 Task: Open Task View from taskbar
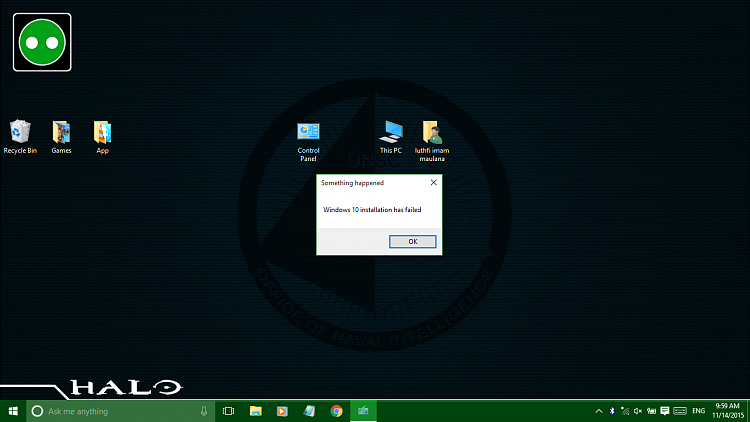[x=229, y=411]
